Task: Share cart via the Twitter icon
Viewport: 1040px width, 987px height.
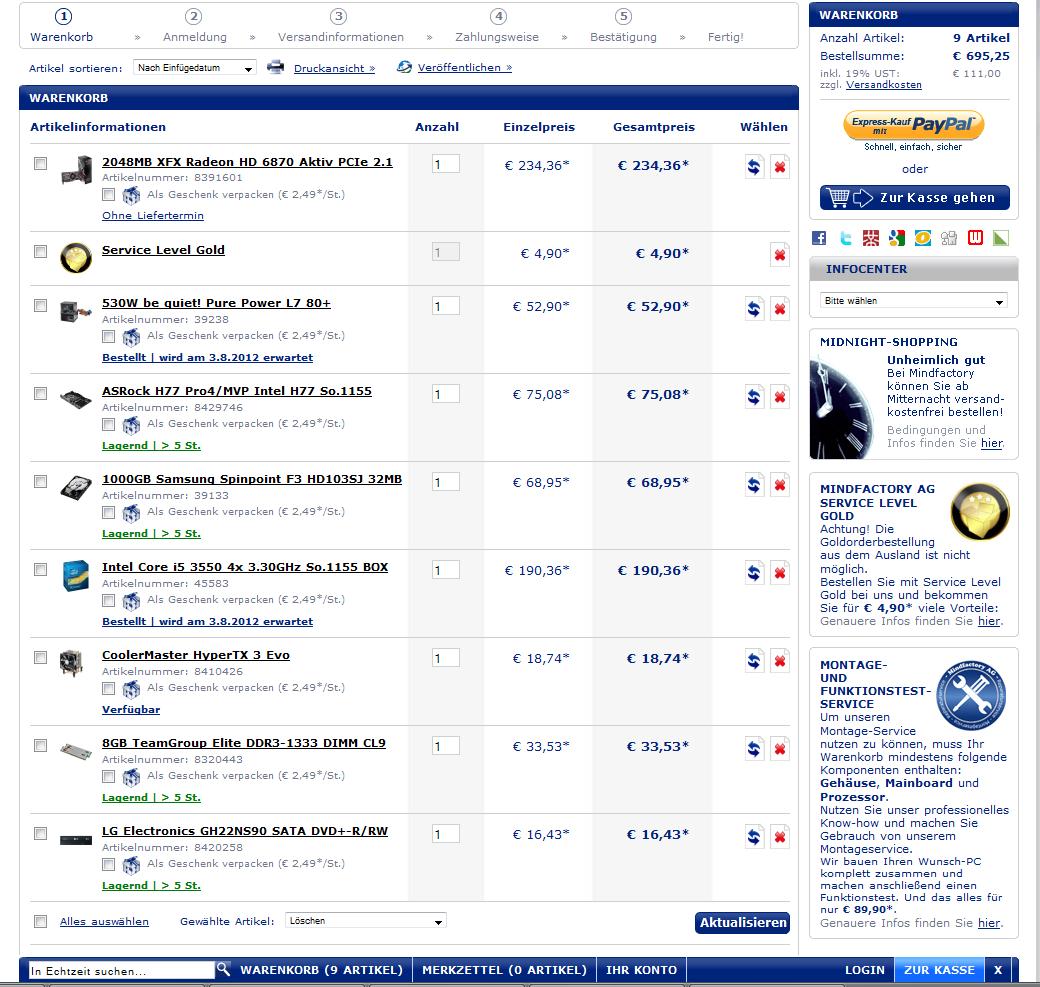Action: pyautogui.click(x=845, y=238)
